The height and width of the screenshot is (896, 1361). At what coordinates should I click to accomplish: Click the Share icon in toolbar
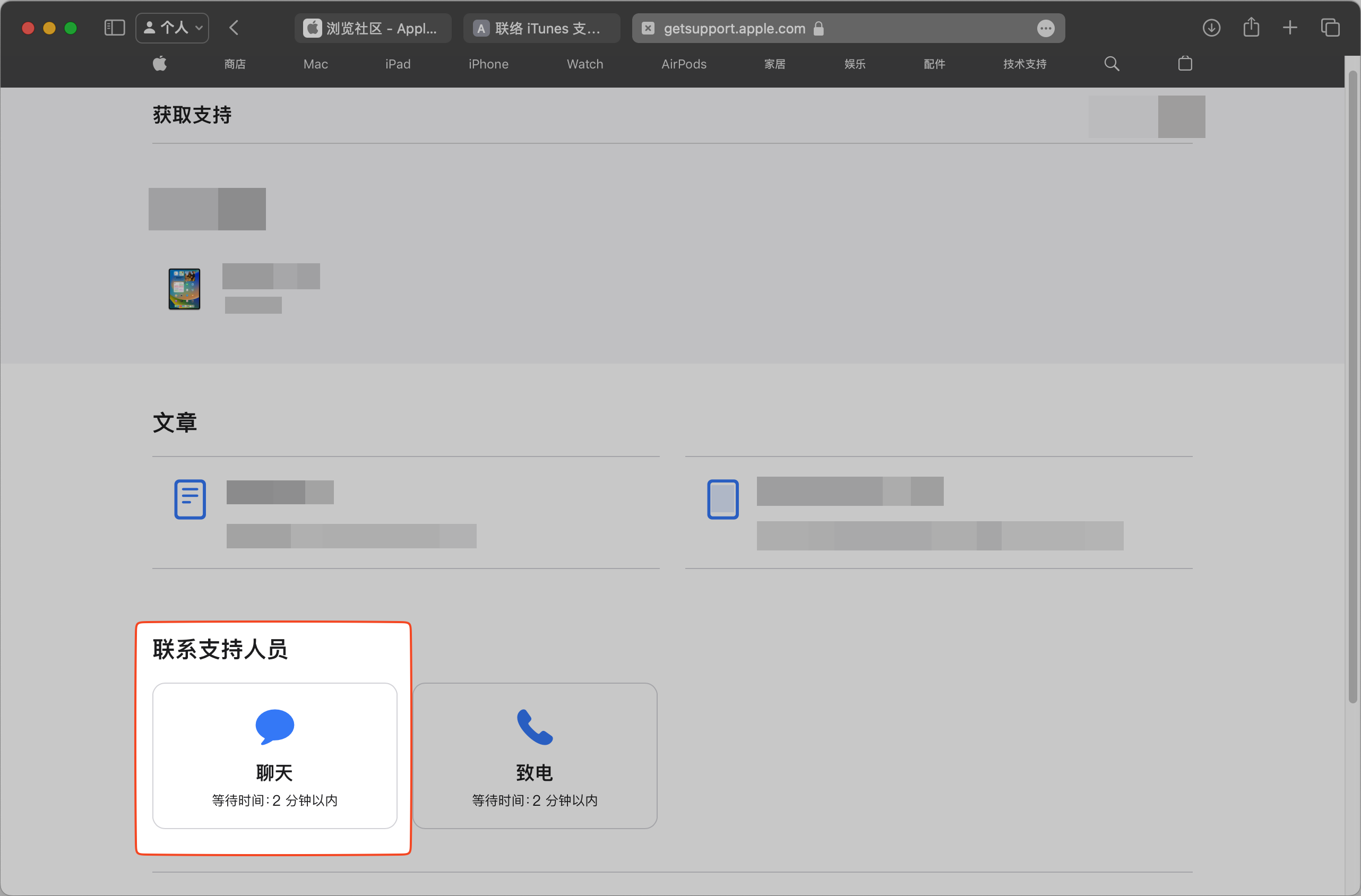pyautogui.click(x=1251, y=28)
